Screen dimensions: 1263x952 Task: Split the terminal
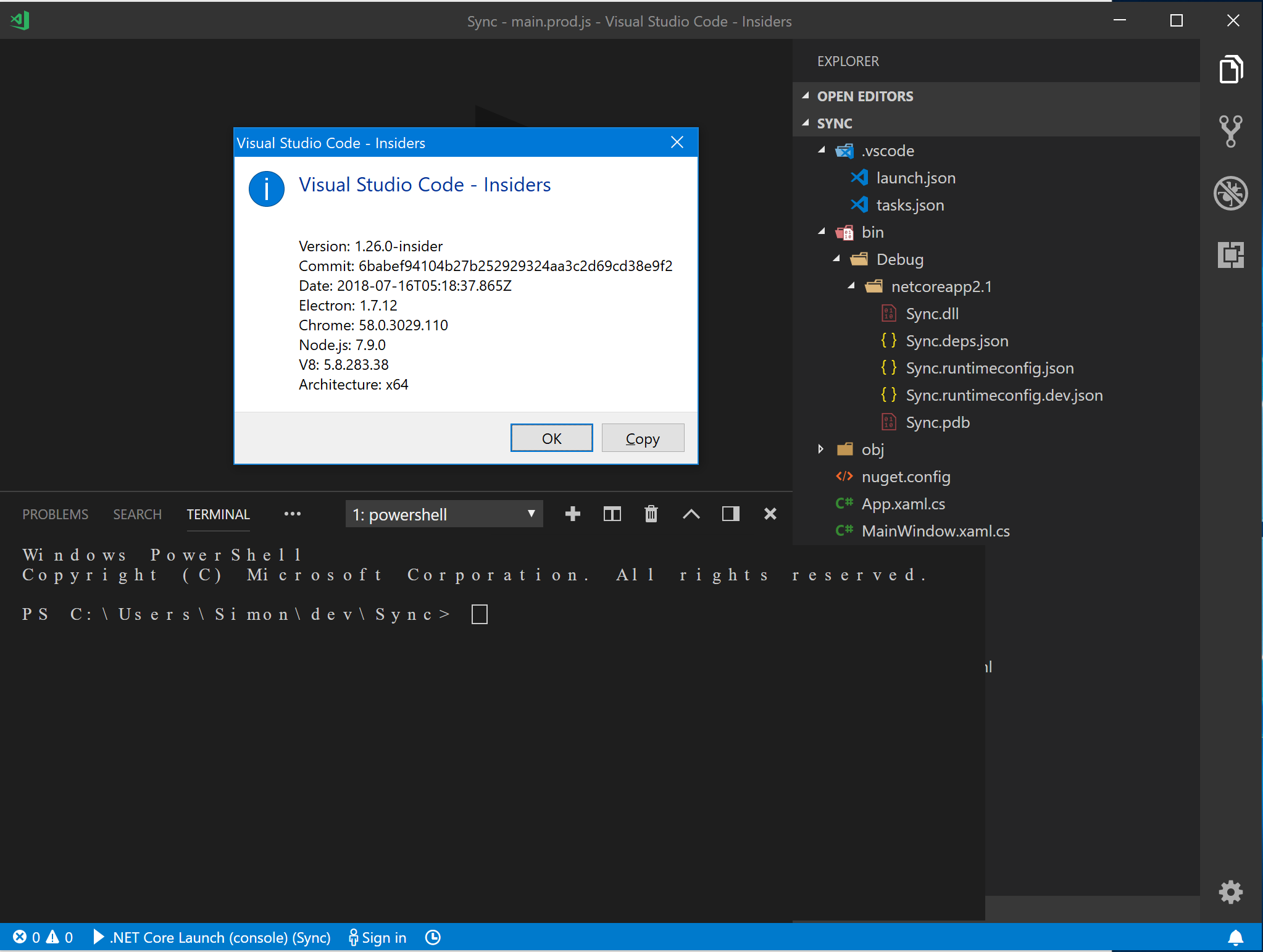612,513
